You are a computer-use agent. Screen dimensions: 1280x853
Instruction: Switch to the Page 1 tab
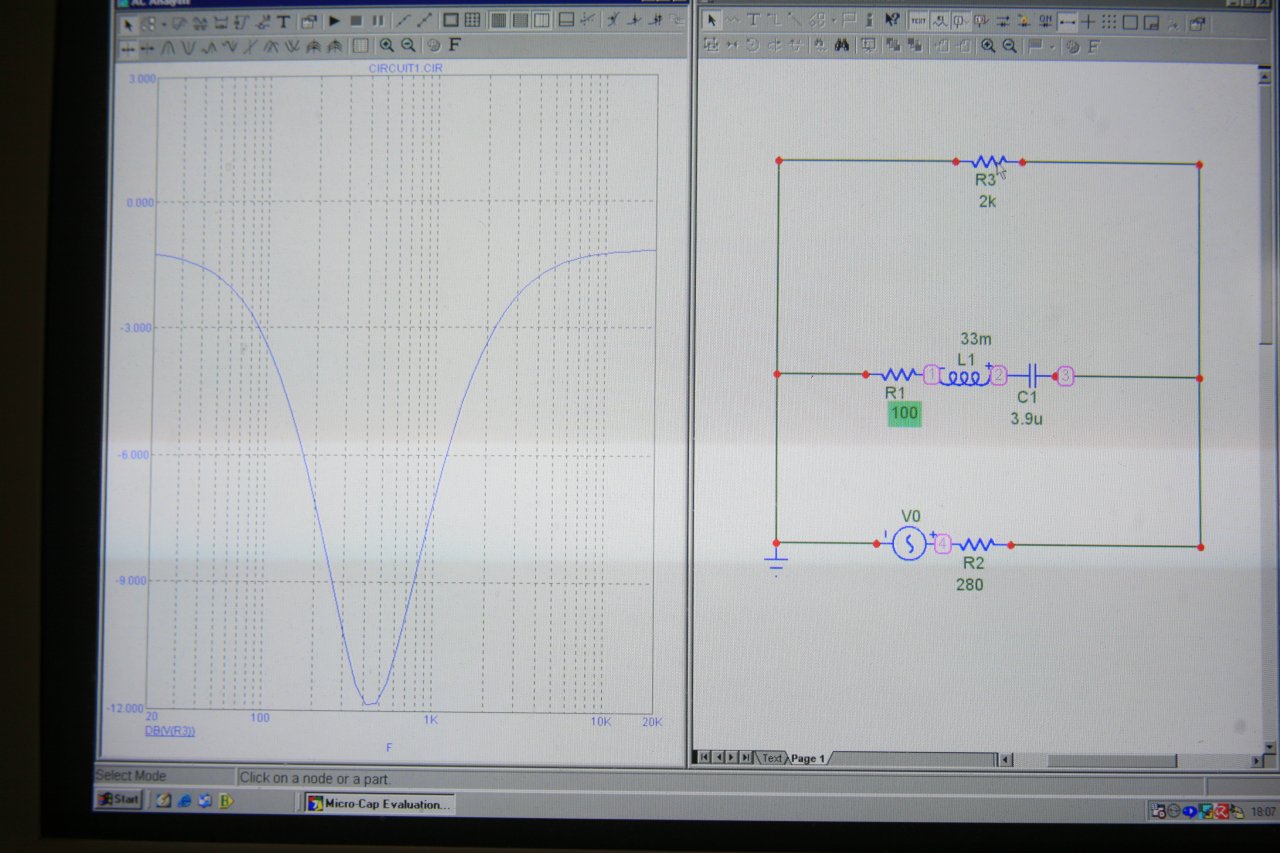(808, 758)
